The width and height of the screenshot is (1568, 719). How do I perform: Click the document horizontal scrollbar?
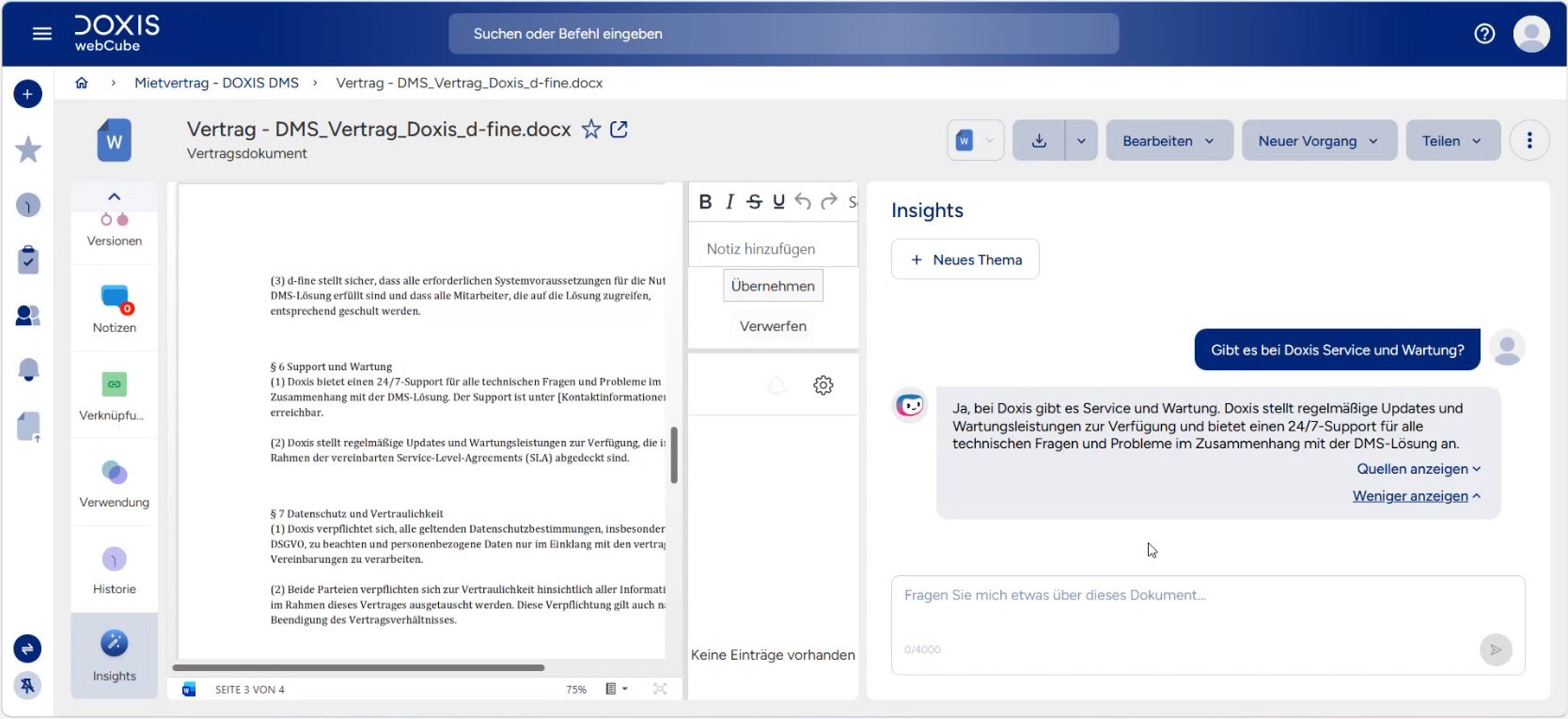(x=358, y=667)
